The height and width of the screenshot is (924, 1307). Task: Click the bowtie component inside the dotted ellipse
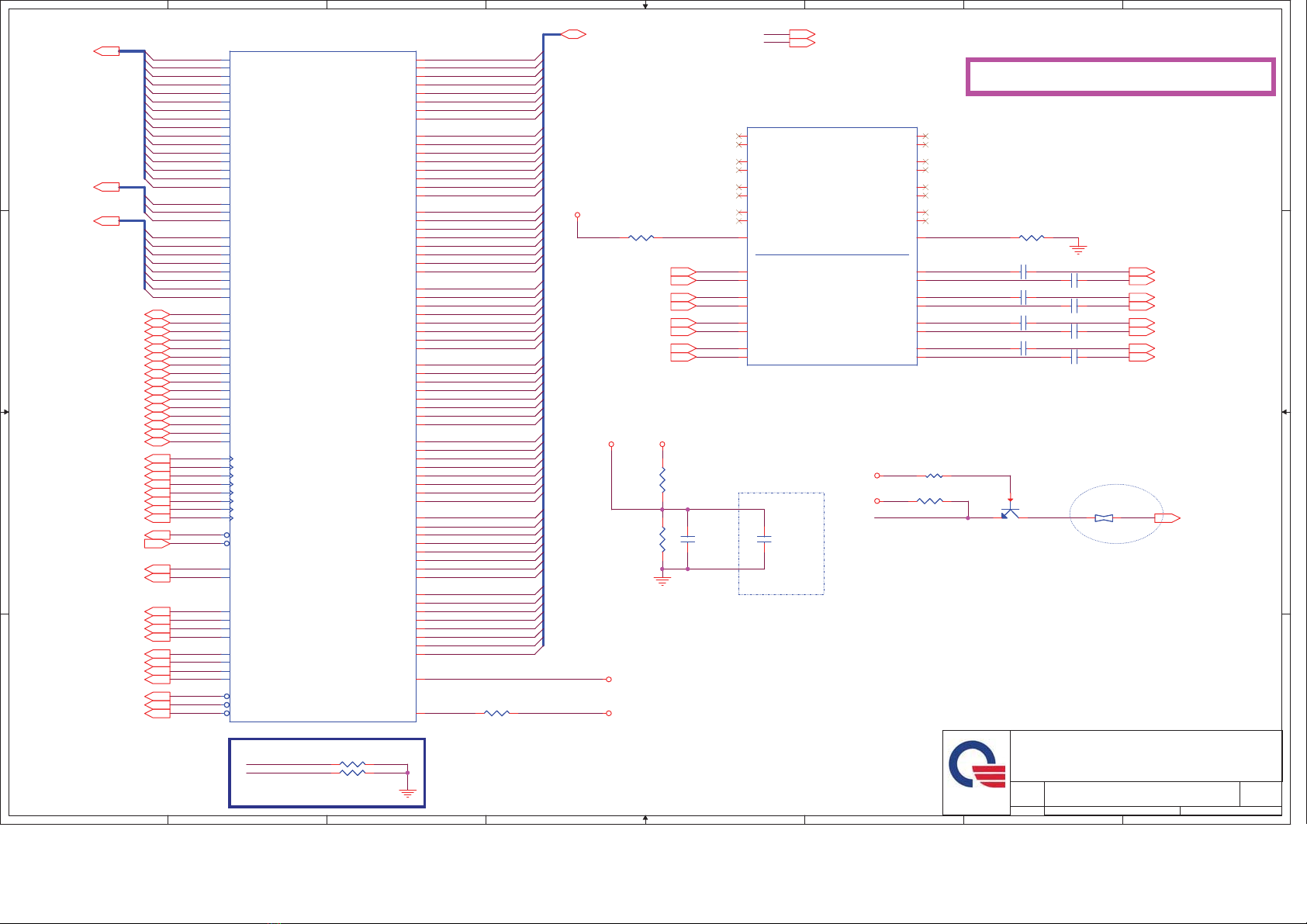point(1103,518)
